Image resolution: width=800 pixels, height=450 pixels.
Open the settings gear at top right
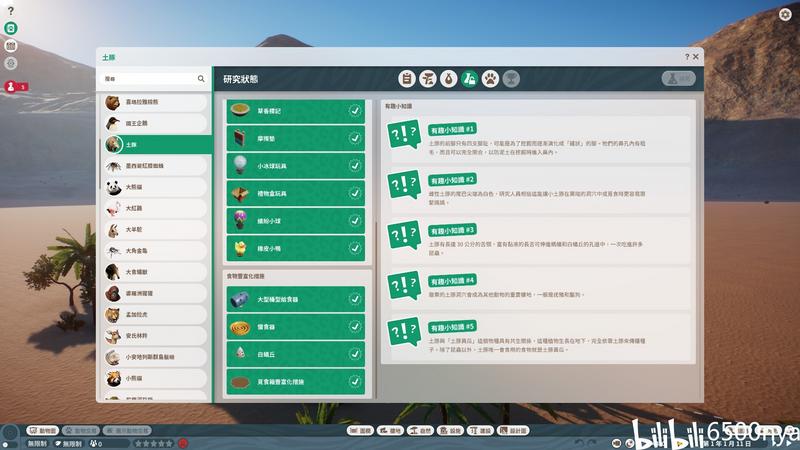(x=785, y=14)
